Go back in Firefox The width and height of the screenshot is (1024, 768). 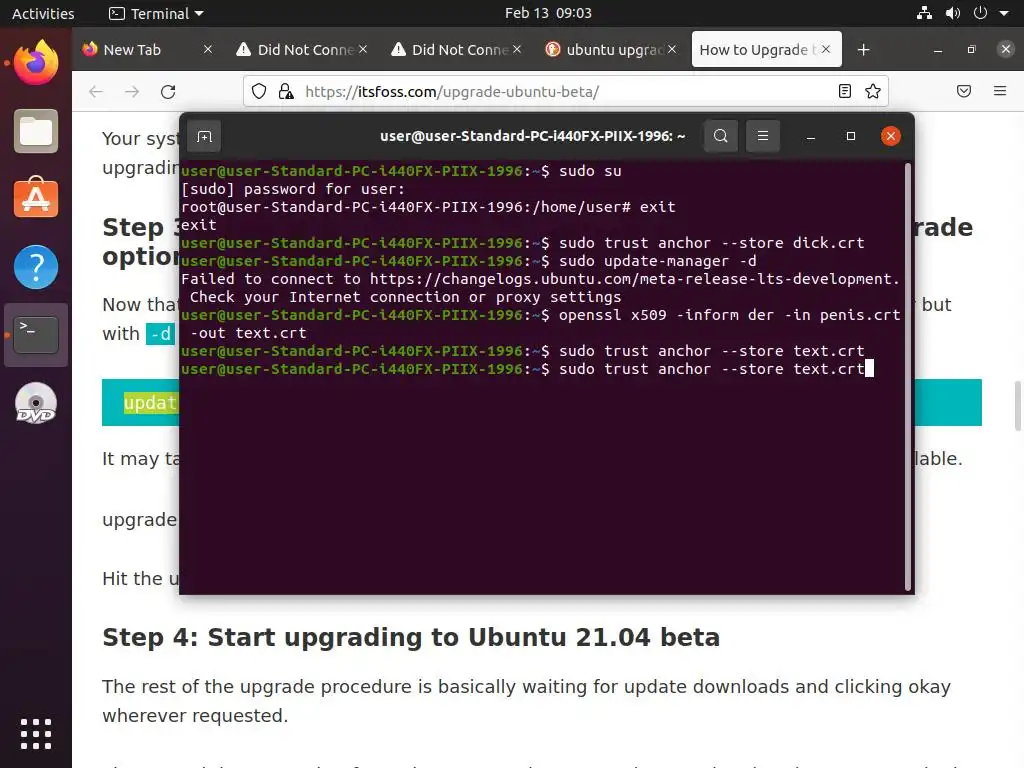[x=96, y=91]
